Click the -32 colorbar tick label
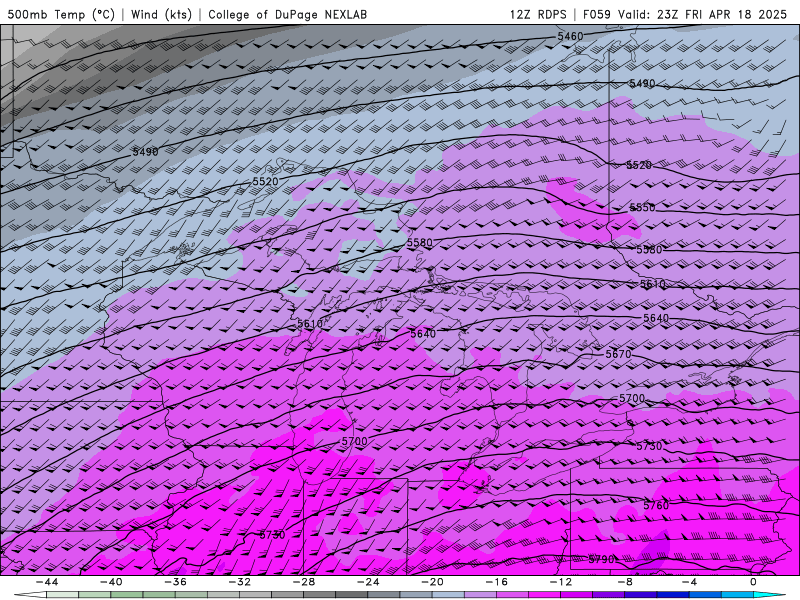Image resolution: width=800 pixels, height=600 pixels. [239, 582]
